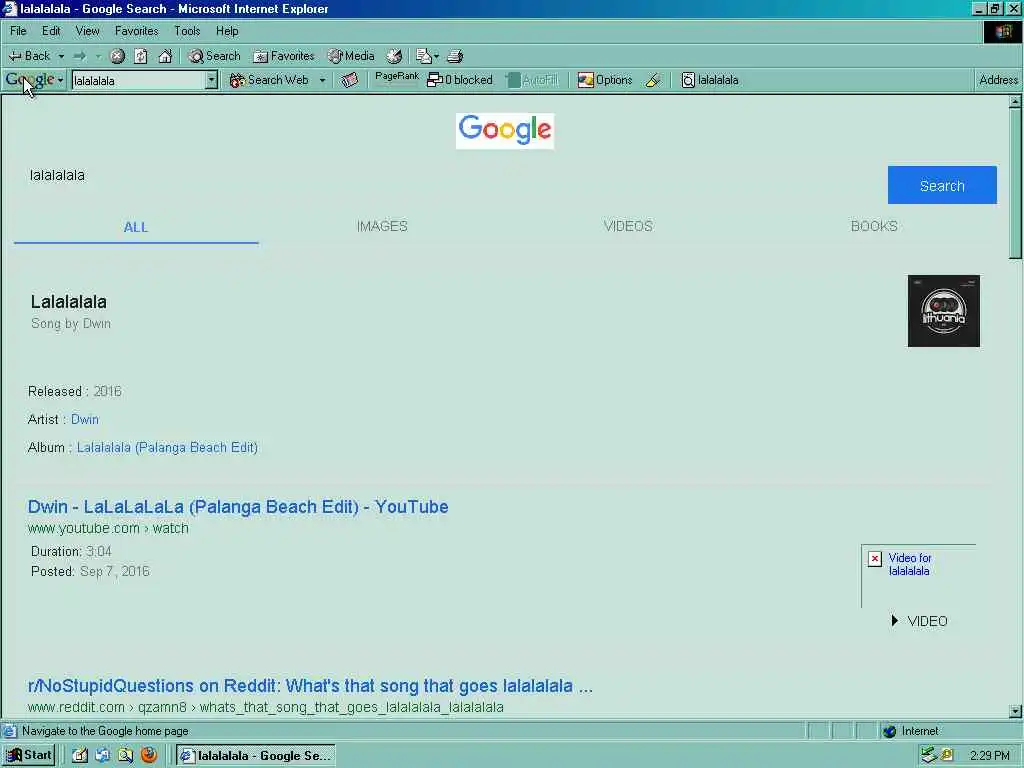
Task: Click the Stop loading icon
Action: tap(118, 56)
